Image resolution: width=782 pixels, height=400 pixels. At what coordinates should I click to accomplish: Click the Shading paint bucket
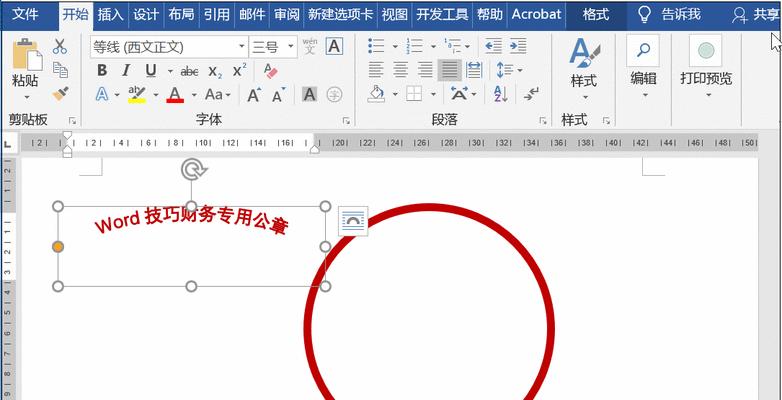377,94
